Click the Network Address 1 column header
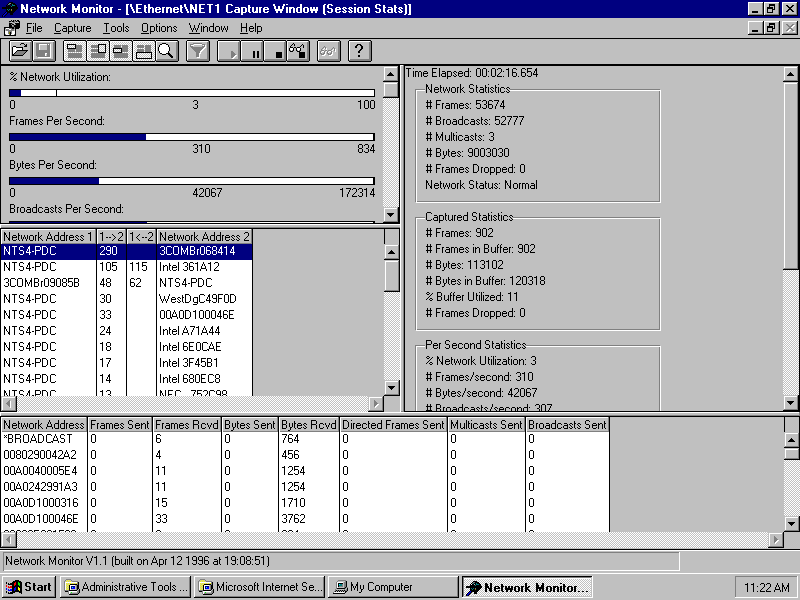Viewport: 800px width, 600px height. click(48, 237)
